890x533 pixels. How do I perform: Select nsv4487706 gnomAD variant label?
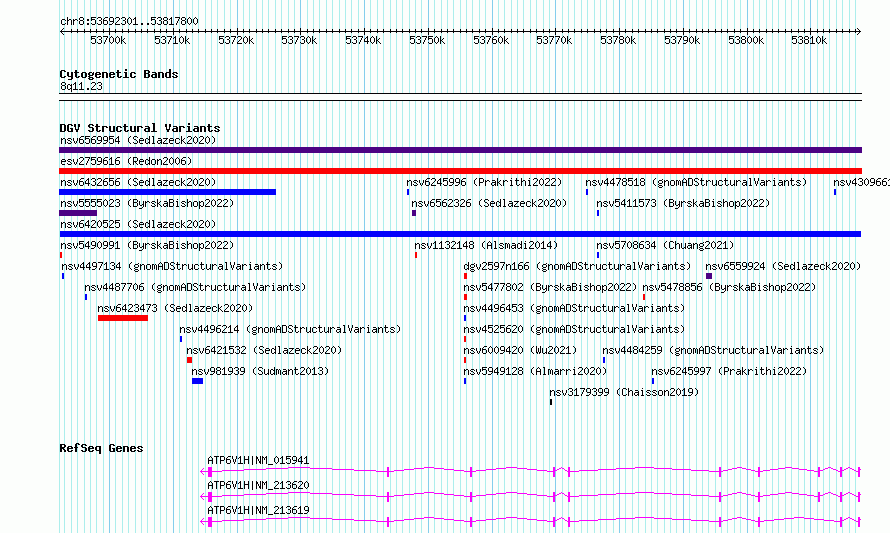(195, 287)
